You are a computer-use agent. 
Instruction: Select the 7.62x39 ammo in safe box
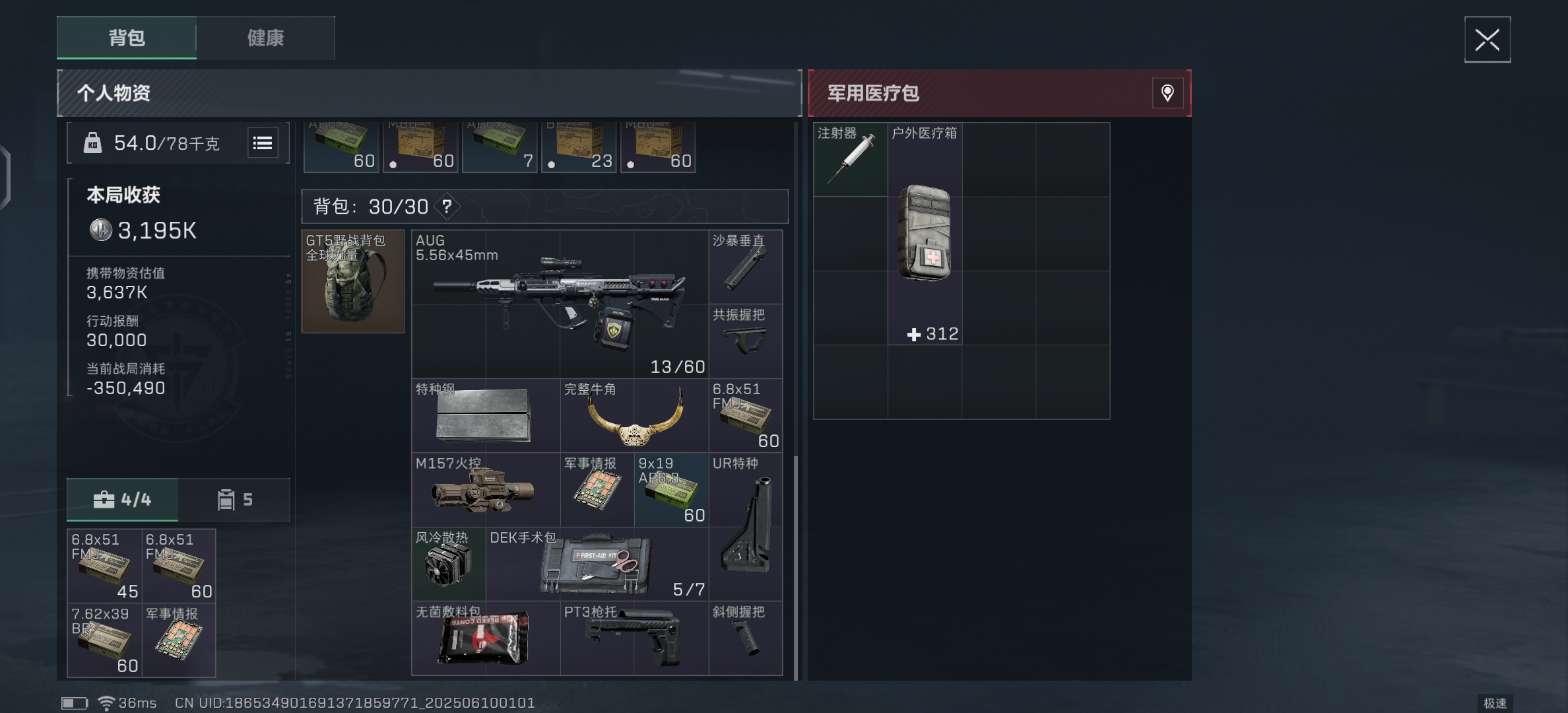coord(104,640)
